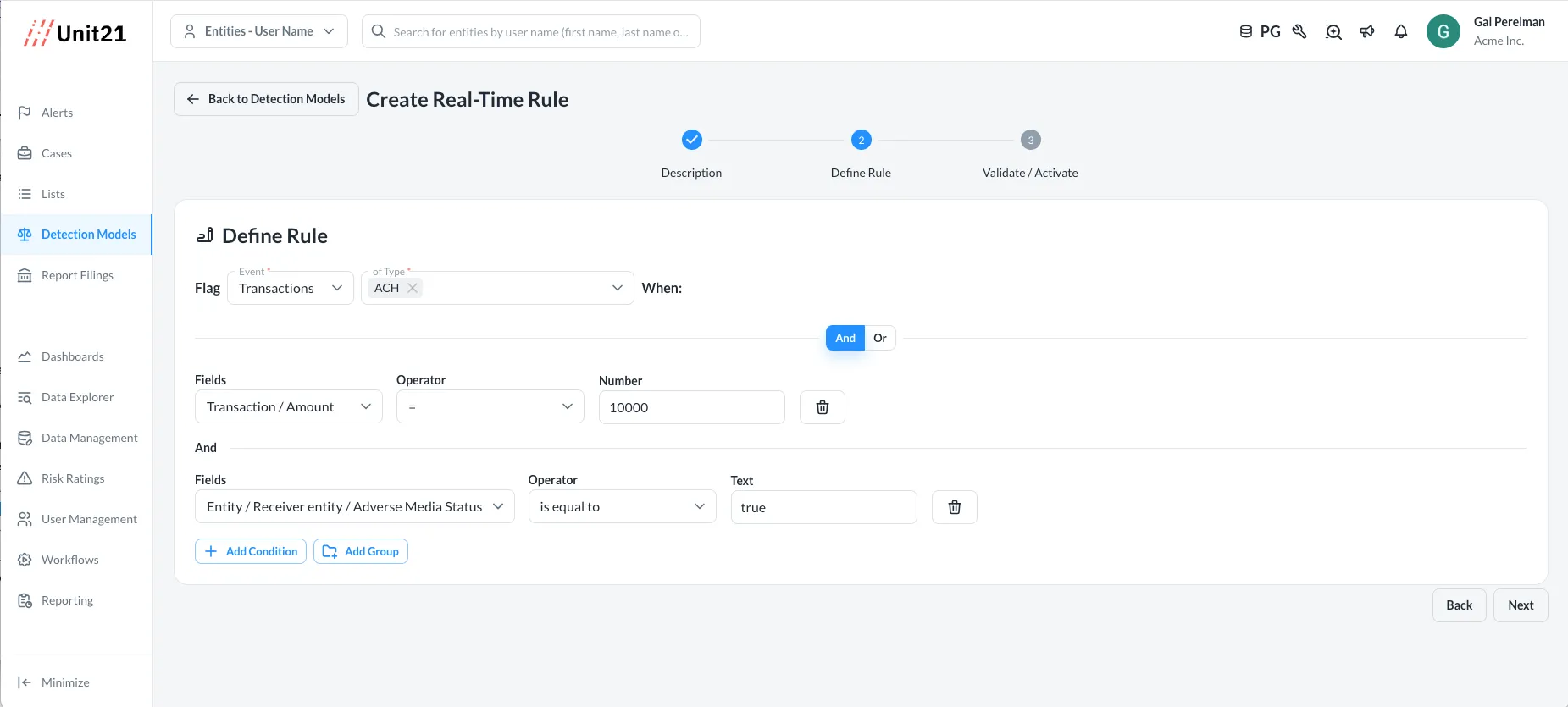Click the Unit21 logo
Screen dimensions: 1568x707
[75, 33]
